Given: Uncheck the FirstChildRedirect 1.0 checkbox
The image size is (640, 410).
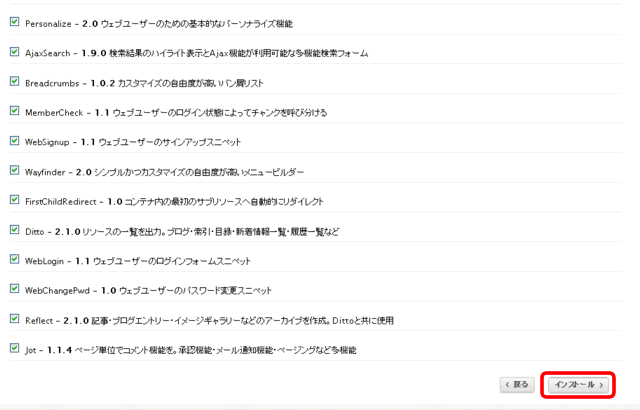Looking at the screenshot, I should (14, 200).
